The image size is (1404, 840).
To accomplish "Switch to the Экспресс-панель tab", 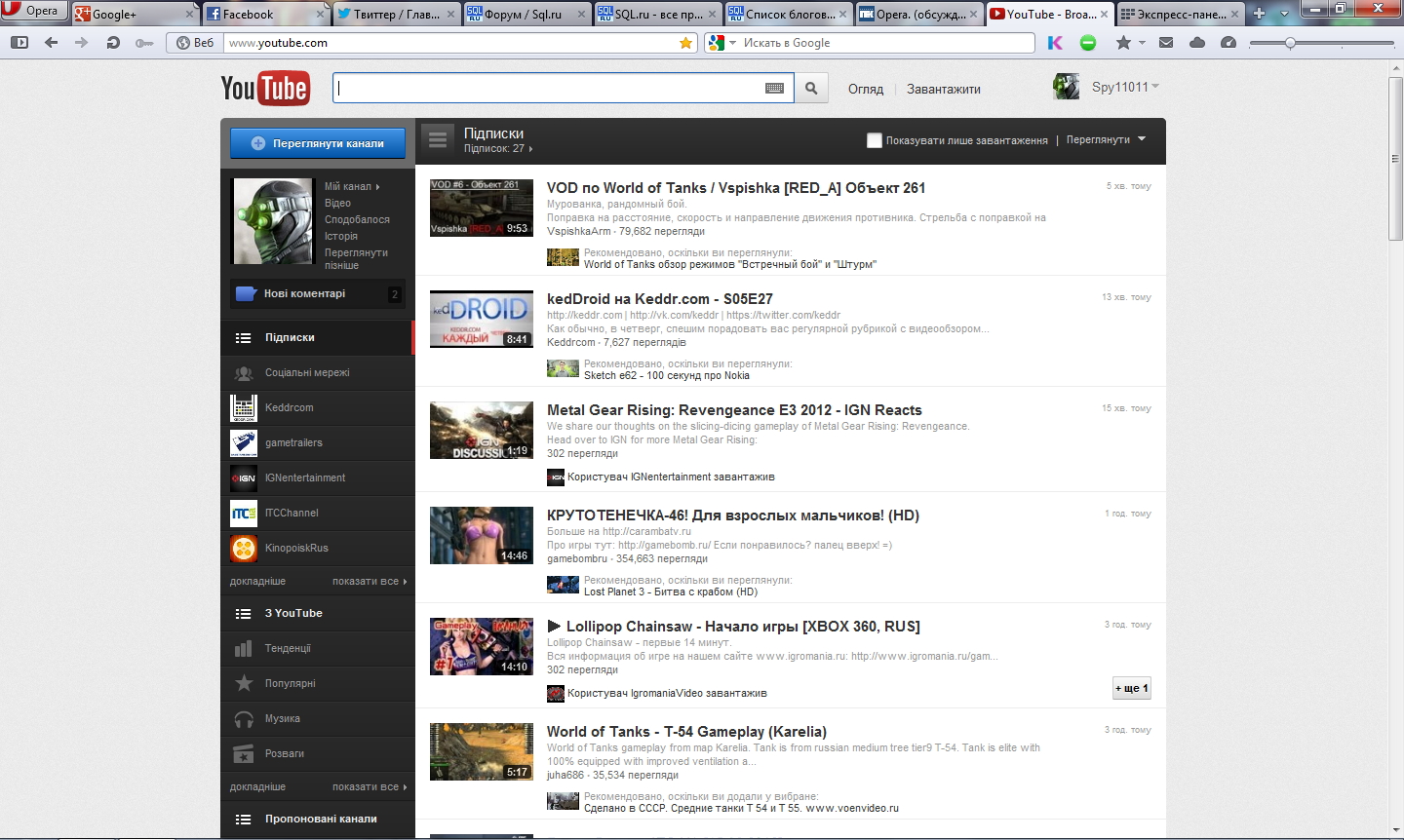I will click(1180, 14).
